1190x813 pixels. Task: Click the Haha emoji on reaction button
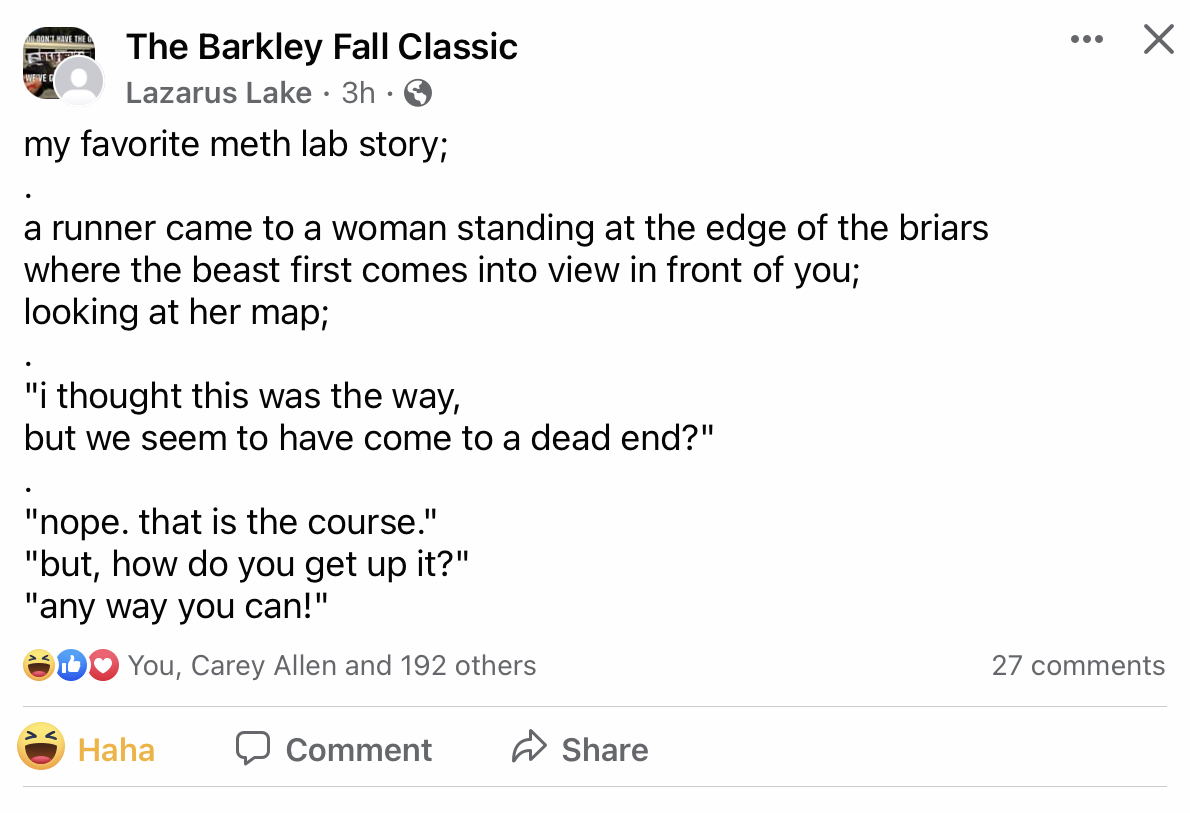pos(42,748)
